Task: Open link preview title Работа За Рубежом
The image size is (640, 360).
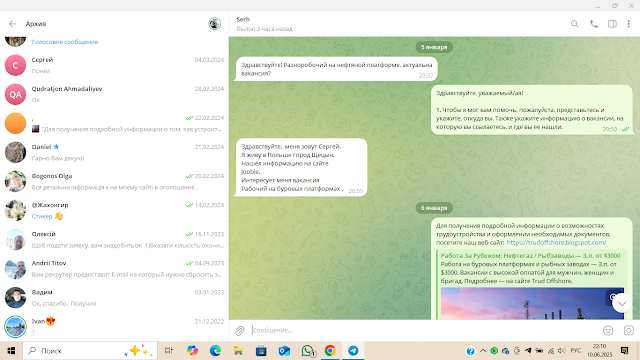Action: pos(530,256)
